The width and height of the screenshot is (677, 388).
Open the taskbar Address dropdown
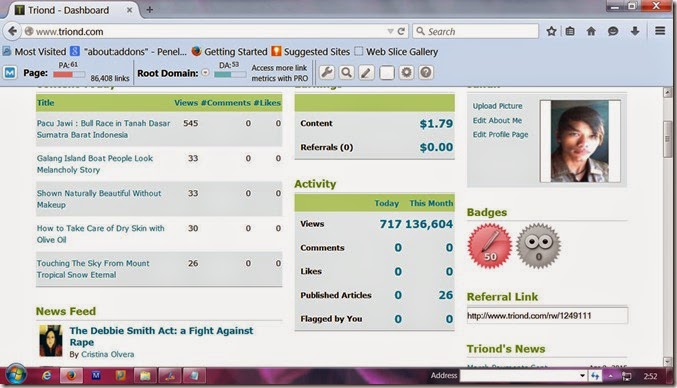click(582, 376)
